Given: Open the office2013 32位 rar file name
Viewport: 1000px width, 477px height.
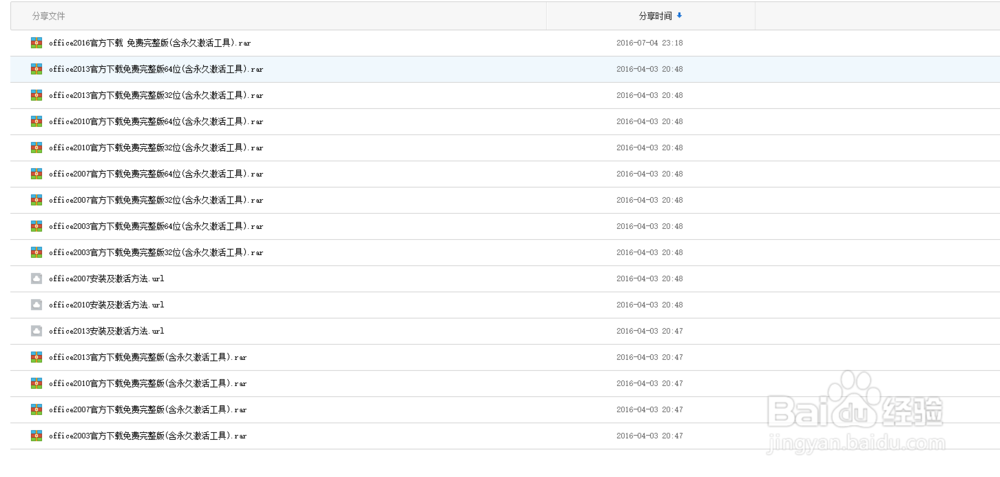Looking at the screenshot, I should coord(156,96).
